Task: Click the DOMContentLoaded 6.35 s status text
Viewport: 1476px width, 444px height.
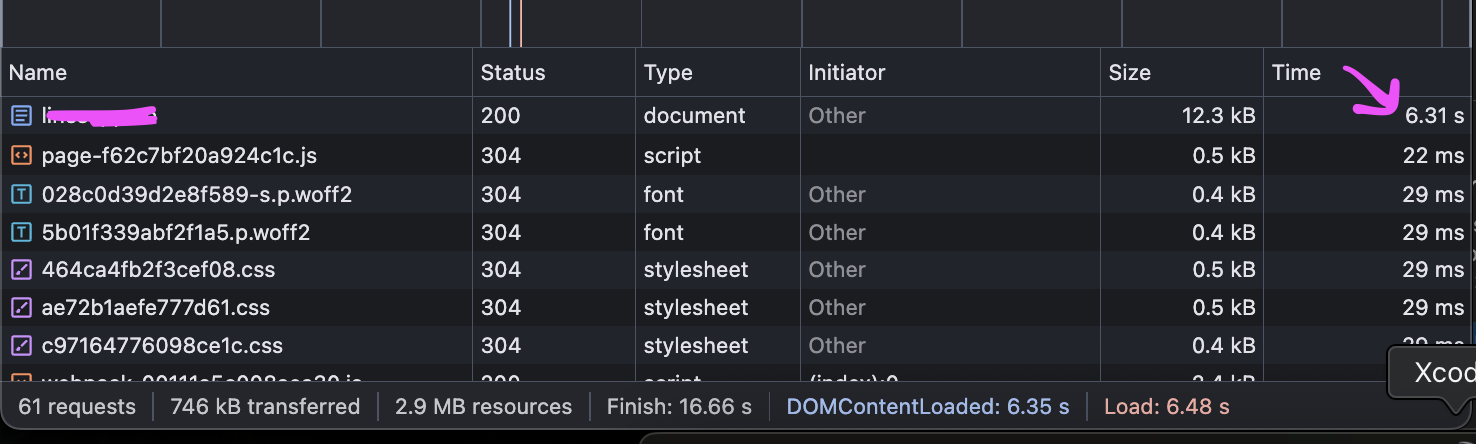Action: tap(927, 407)
